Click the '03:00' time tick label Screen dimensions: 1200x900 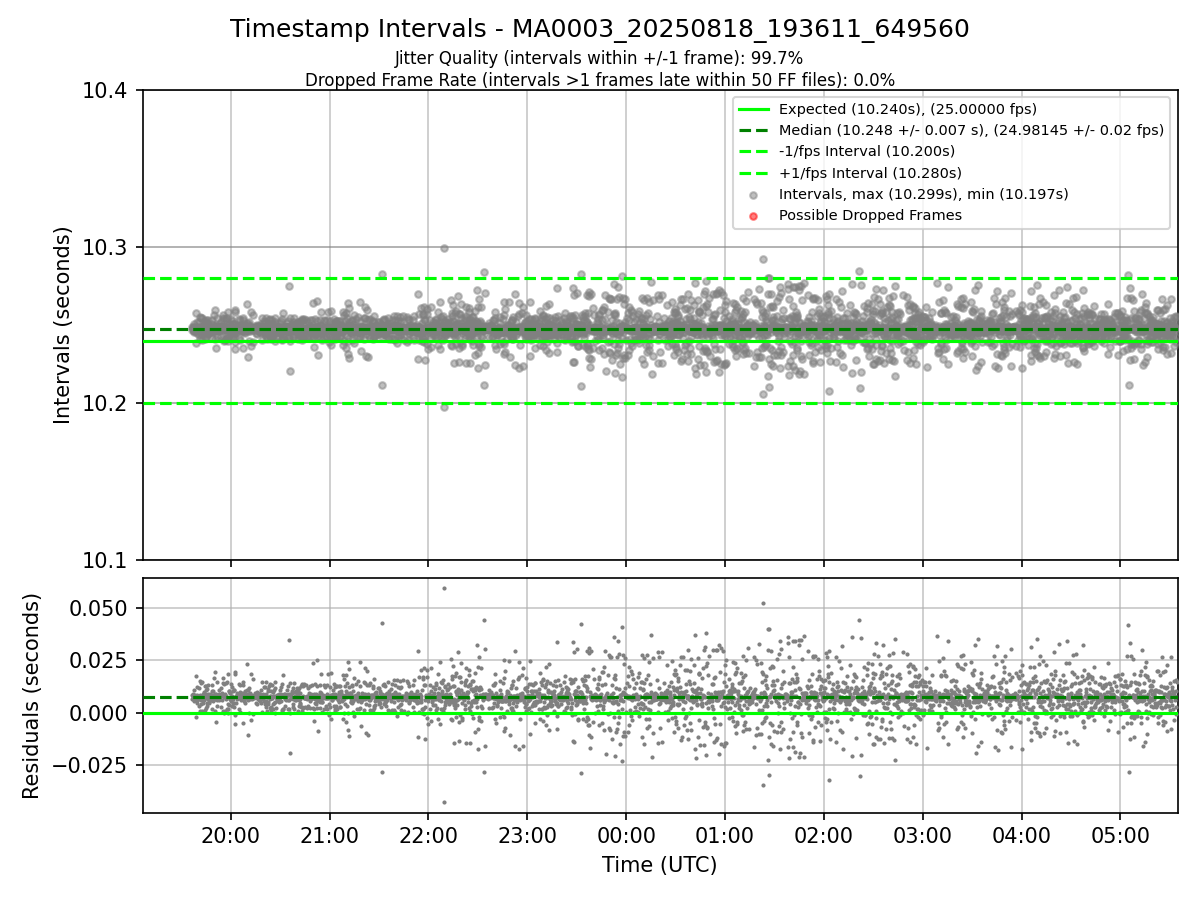(x=922, y=835)
